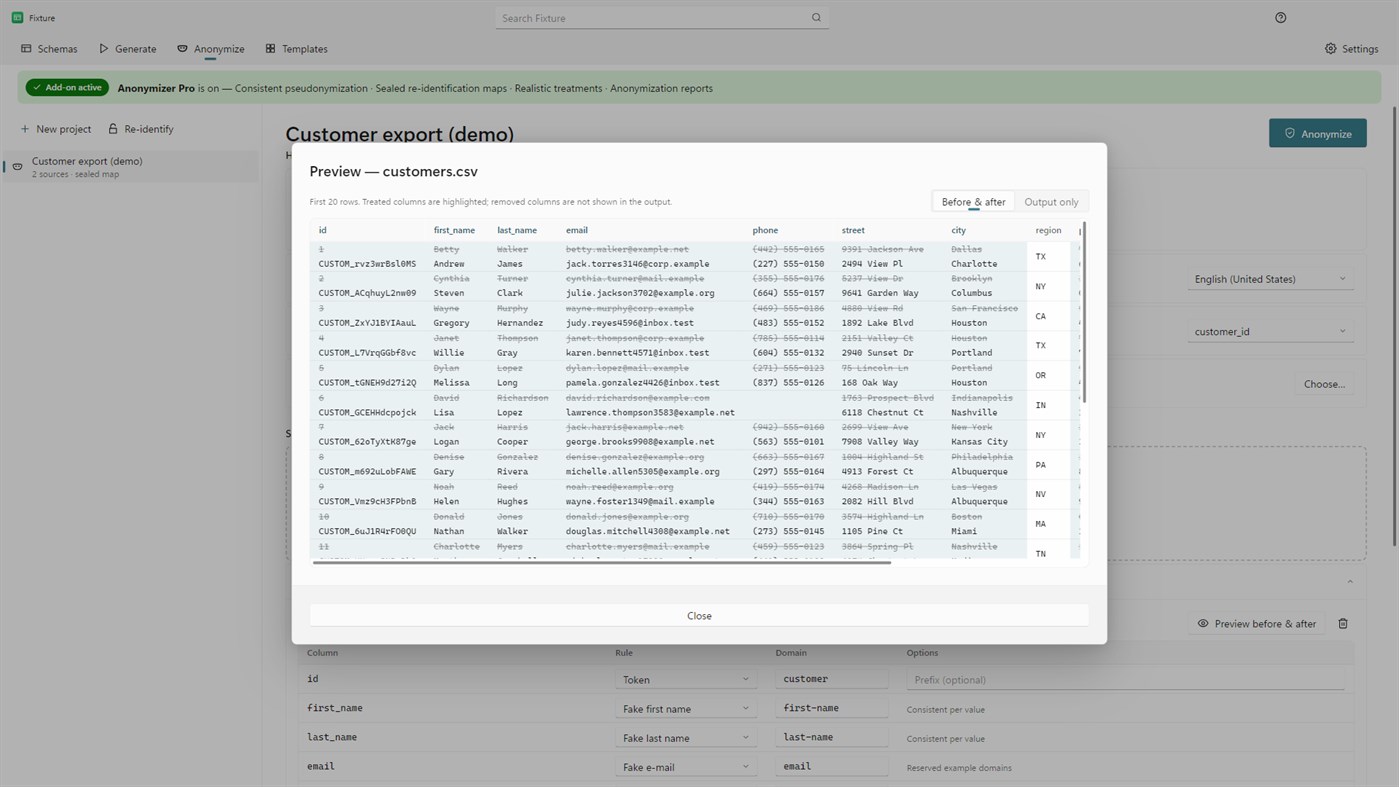
Task: Click the Fixture app logo icon
Action: (17, 18)
